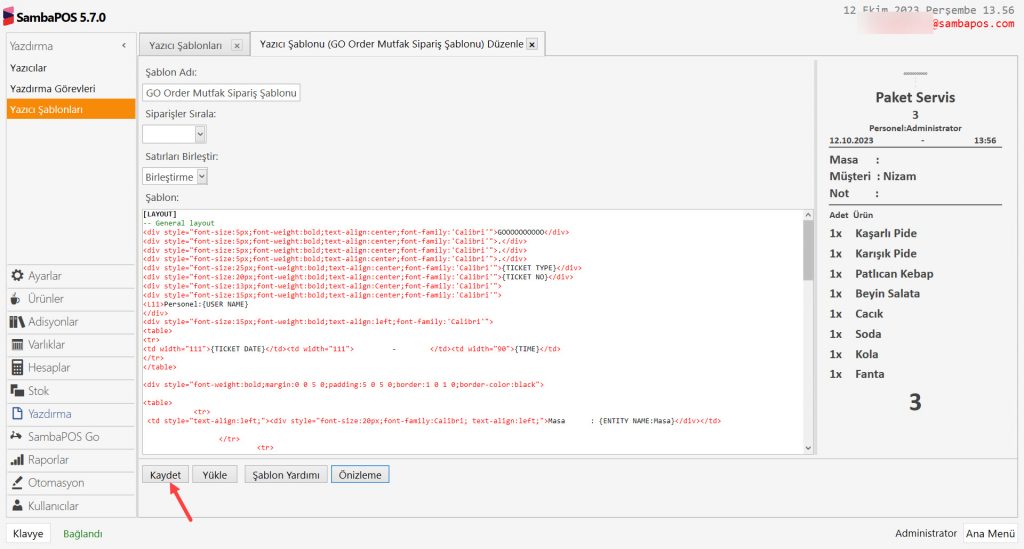Return to Ana Menü

(x=991, y=533)
